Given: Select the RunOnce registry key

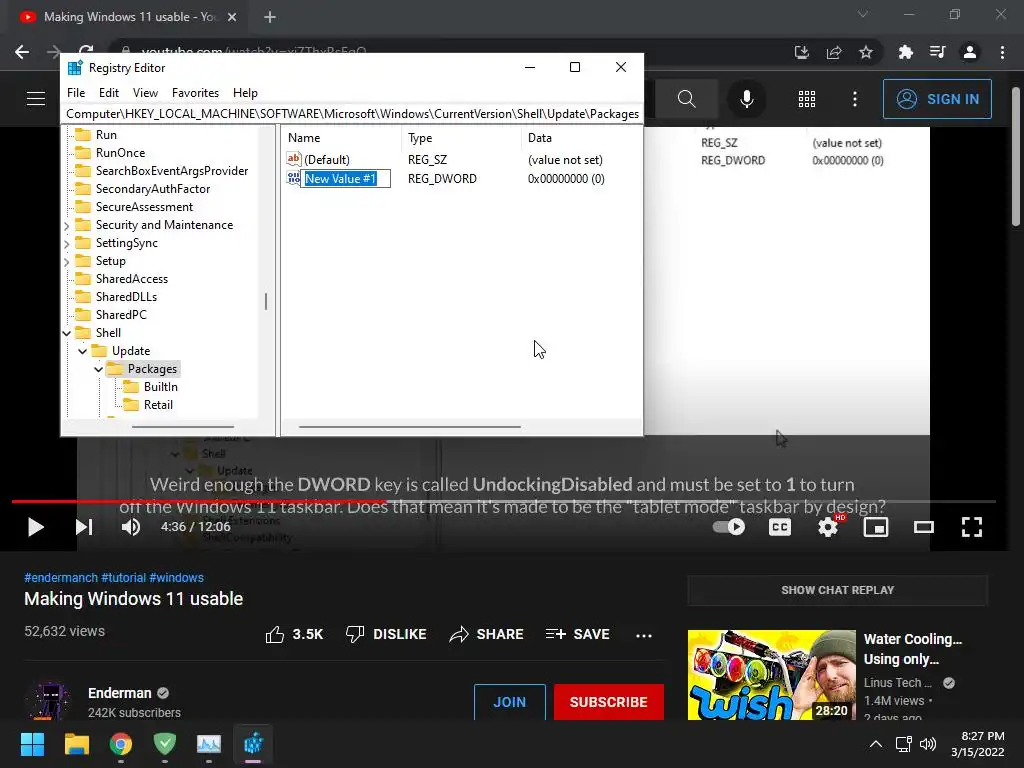Looking at the screenshot, I should click(x=120, y=153).
